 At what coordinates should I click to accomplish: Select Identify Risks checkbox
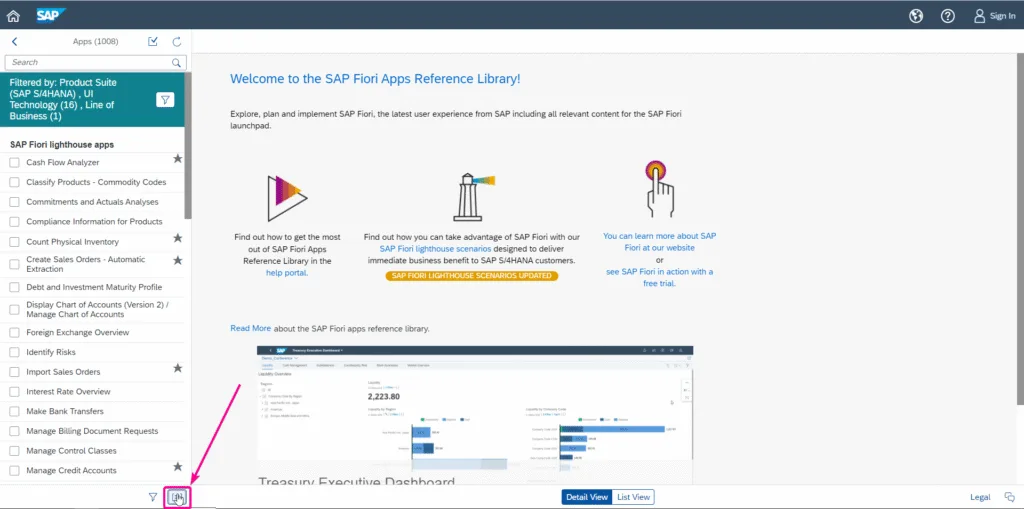14,352
